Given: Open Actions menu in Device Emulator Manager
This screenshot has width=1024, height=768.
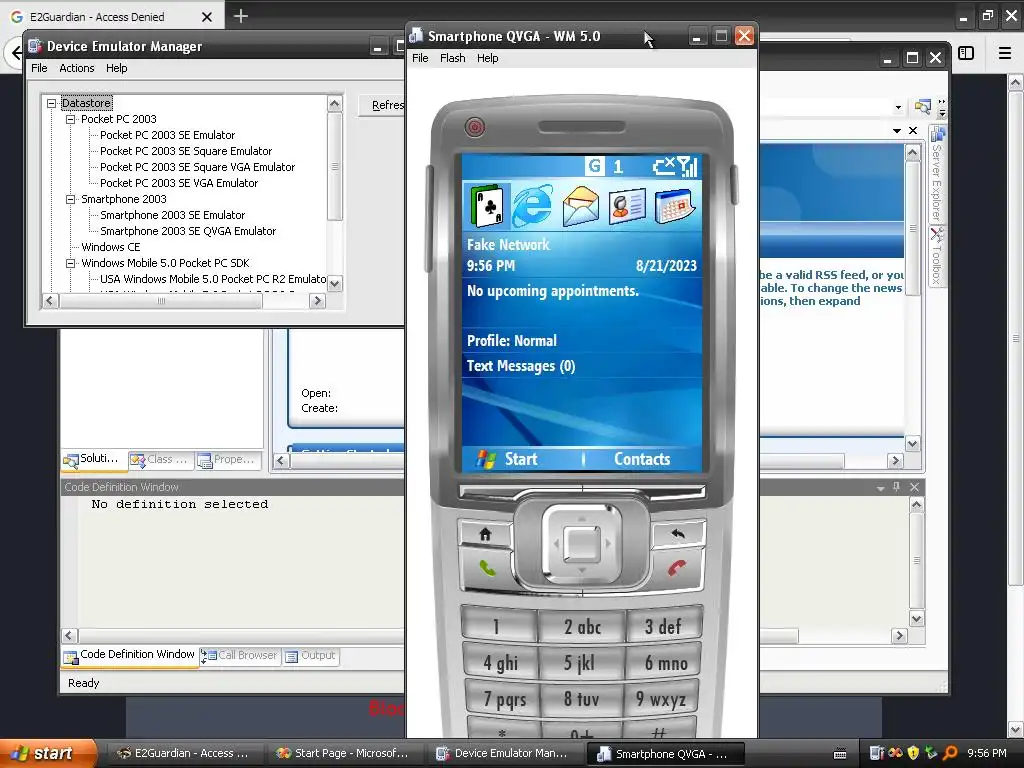Looking at the screenshot, I should pos(77,68).
